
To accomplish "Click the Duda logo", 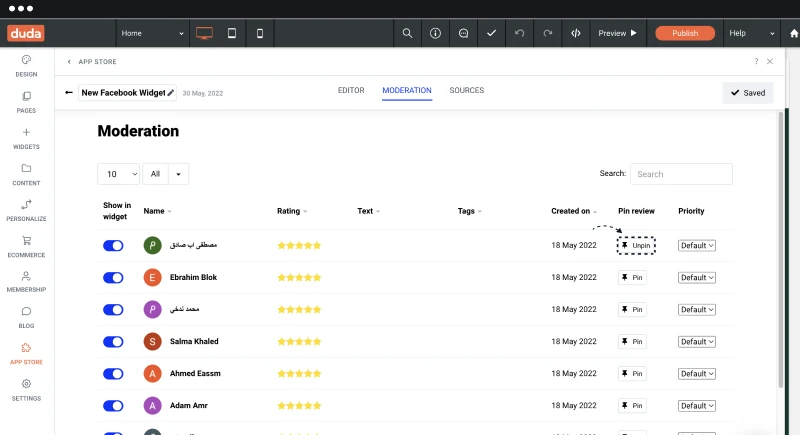I will pyautogui.click(x=26, y=33).
